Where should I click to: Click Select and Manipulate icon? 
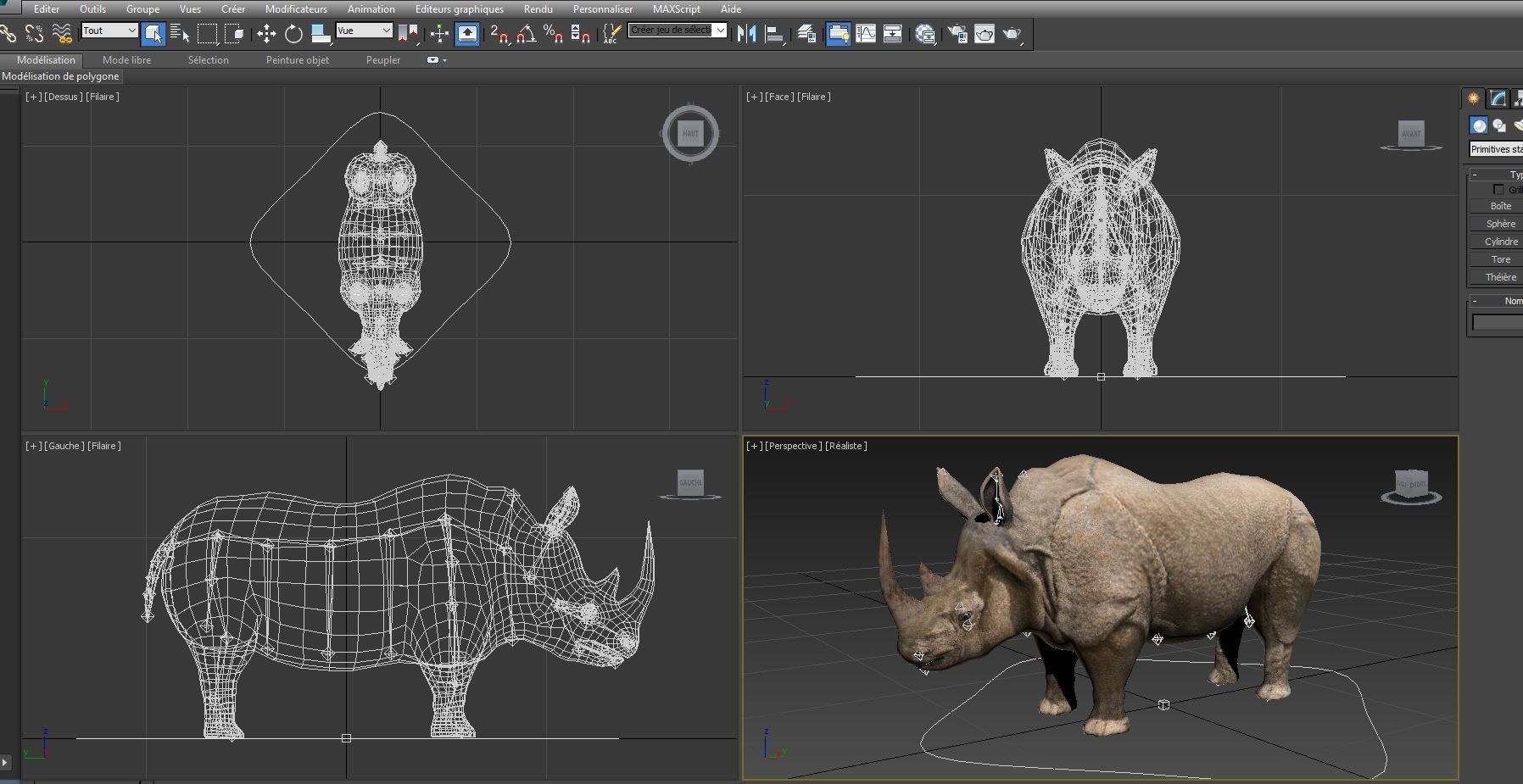coord(439,34)
